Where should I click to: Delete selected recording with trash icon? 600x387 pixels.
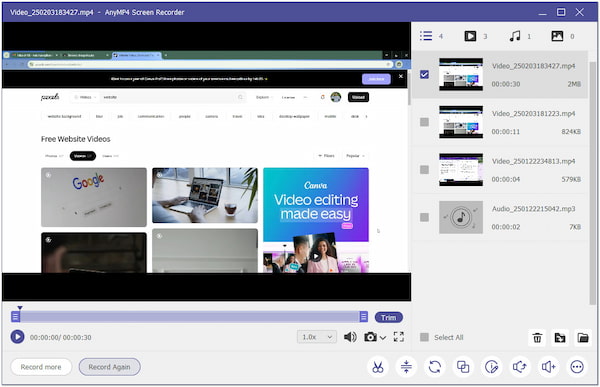pyautogui.click(x=537, y=338)
